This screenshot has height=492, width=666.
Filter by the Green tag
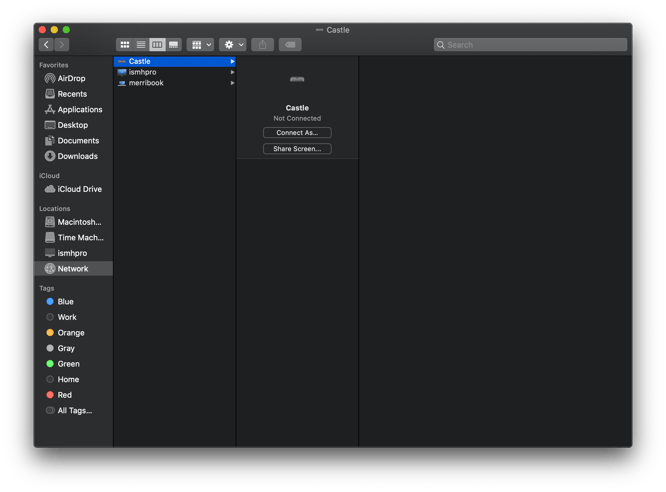point(73,364)
